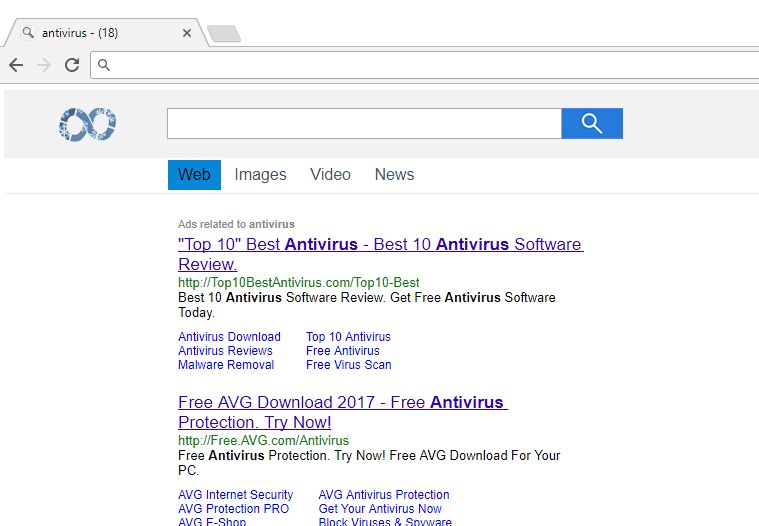Reload the current page

[72, 65]
